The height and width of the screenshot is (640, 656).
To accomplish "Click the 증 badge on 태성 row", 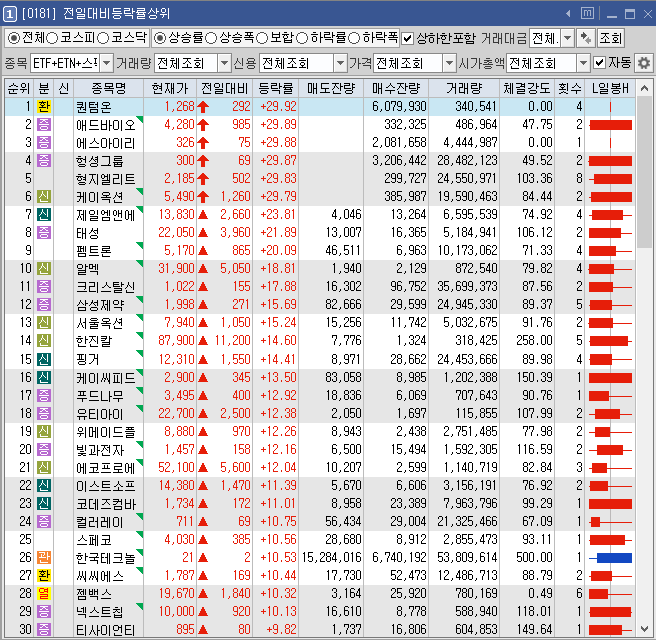I will pyautogui.click(x=44, y=233).
